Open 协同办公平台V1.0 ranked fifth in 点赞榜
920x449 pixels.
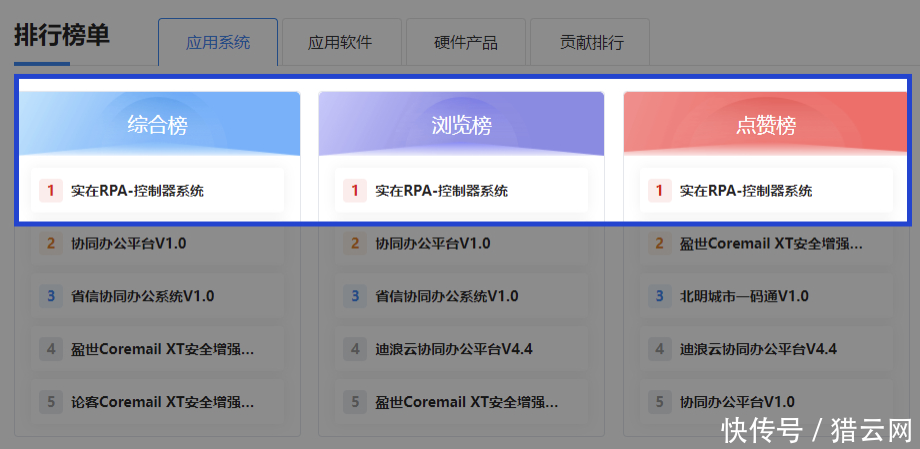pyautogui.click(x=737, y=402)
